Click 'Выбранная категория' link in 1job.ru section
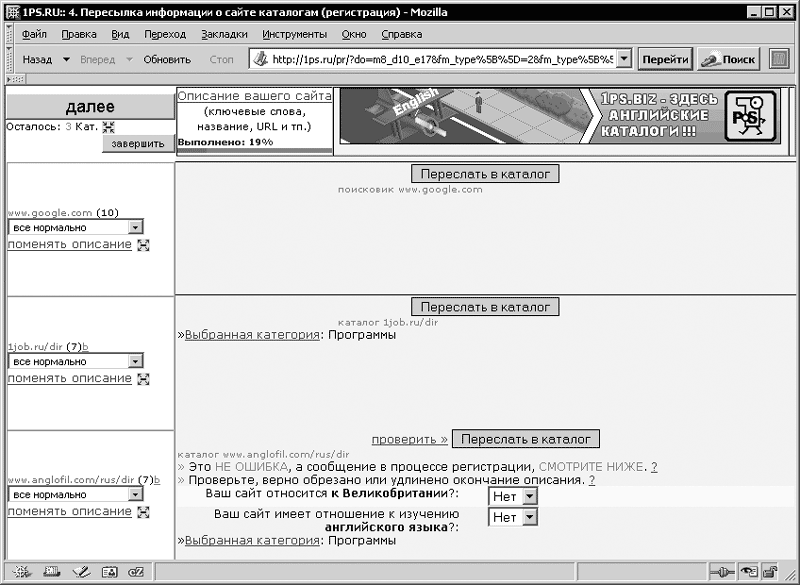This screenshot has height=585, width=800. tap(252, 335)
